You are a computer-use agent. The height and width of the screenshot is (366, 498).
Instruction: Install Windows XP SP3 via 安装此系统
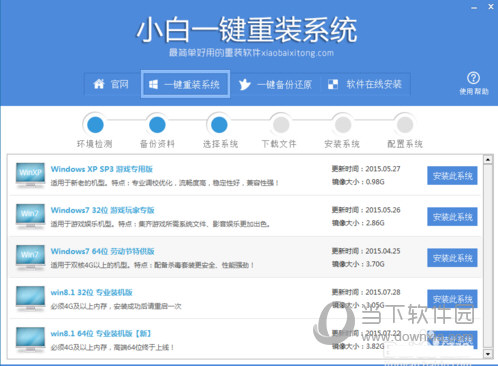[452, 176]
